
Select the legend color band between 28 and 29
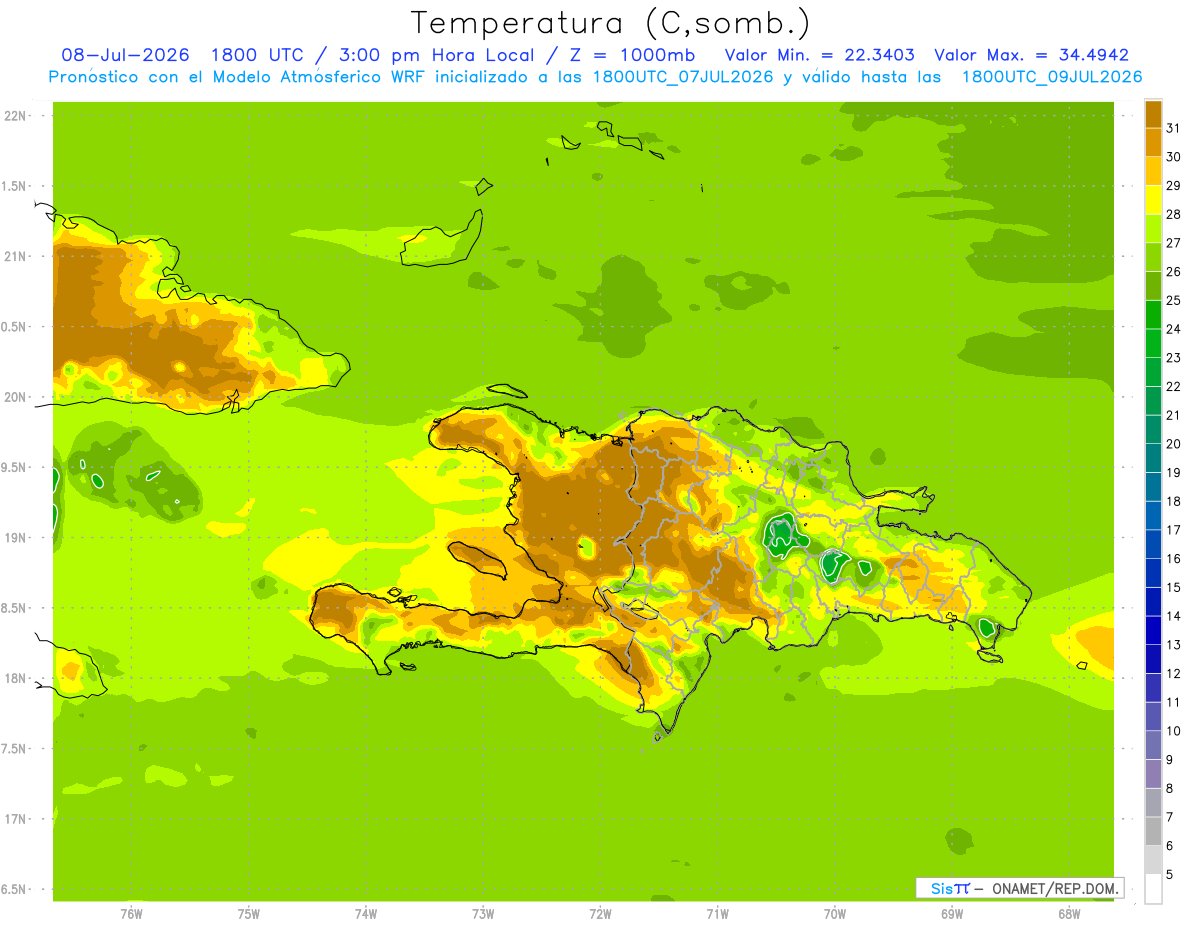click(x=1153, y=200)
